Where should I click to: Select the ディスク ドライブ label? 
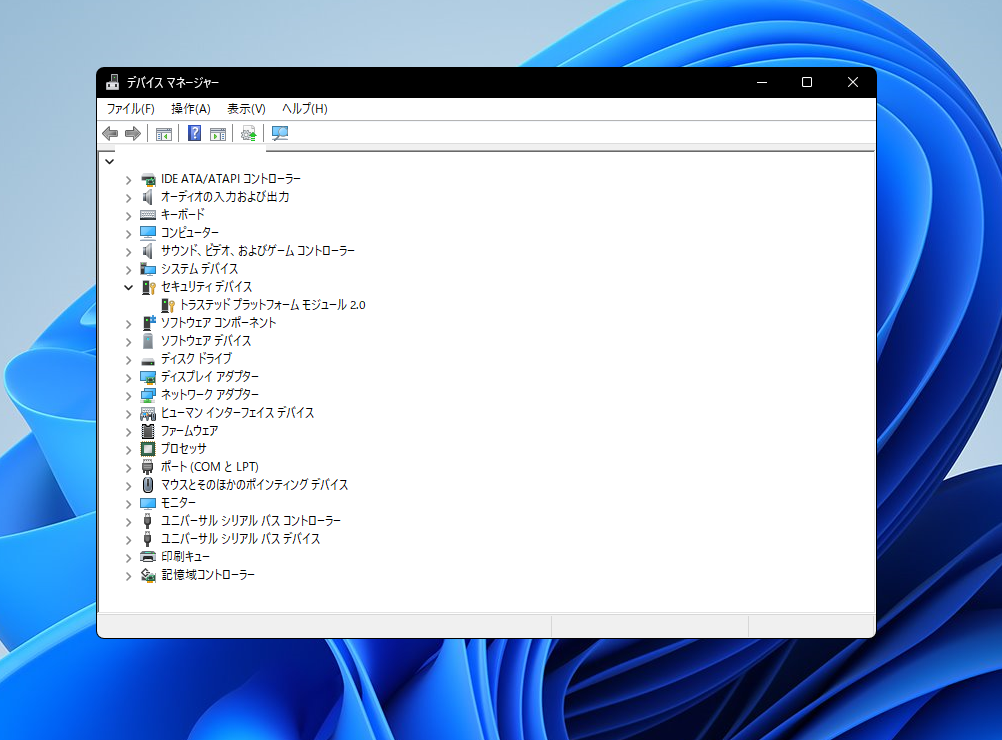(x=196, y=359)
